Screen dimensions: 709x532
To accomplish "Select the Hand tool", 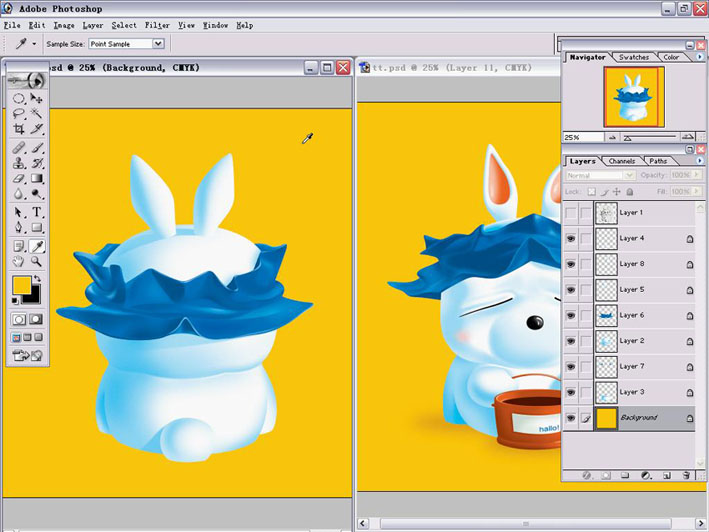I will [x=19, y=261].
